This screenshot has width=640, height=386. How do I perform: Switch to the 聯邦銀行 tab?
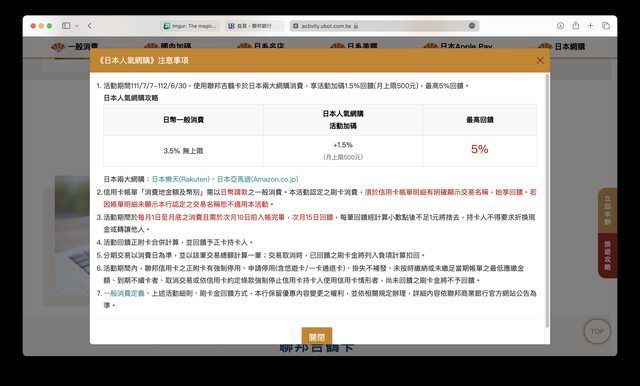point(254,26)
